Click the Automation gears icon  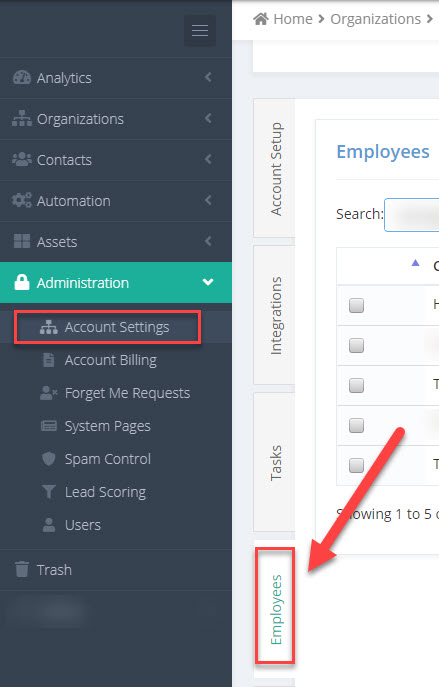click(x=22, y=200)
